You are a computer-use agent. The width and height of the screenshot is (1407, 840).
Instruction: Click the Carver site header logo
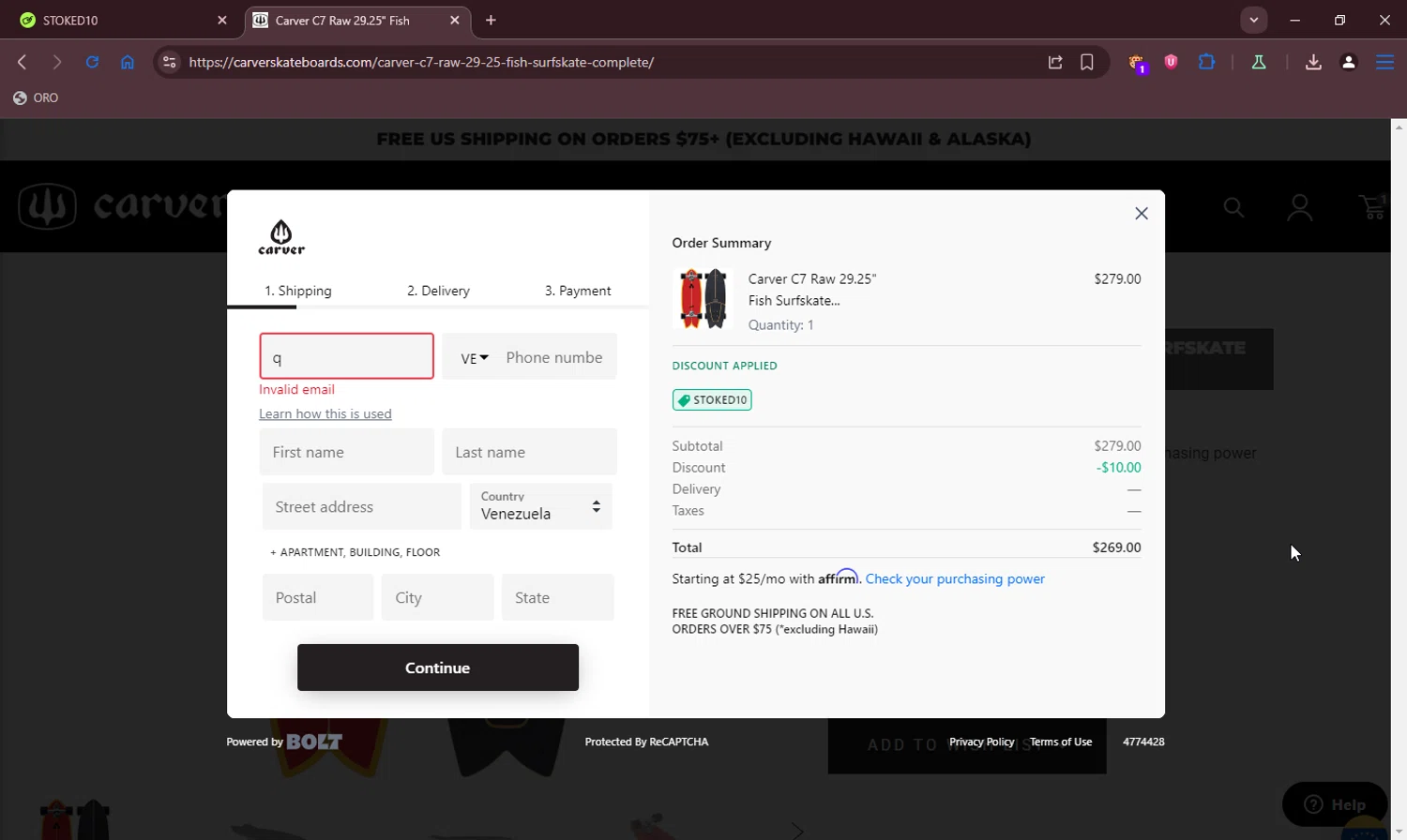coord(122,204)
